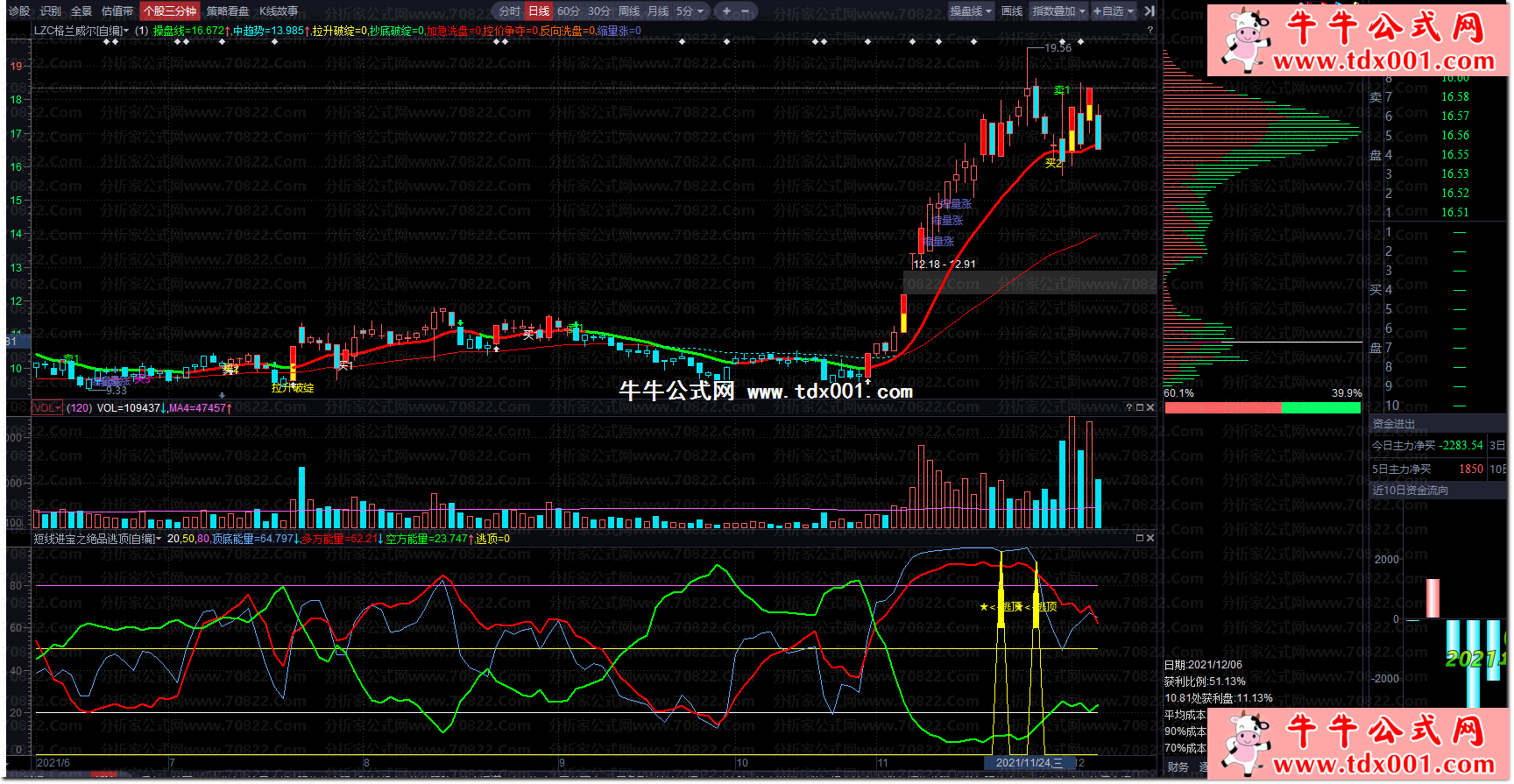Switch to 周线 weekly period

[629, 11]
